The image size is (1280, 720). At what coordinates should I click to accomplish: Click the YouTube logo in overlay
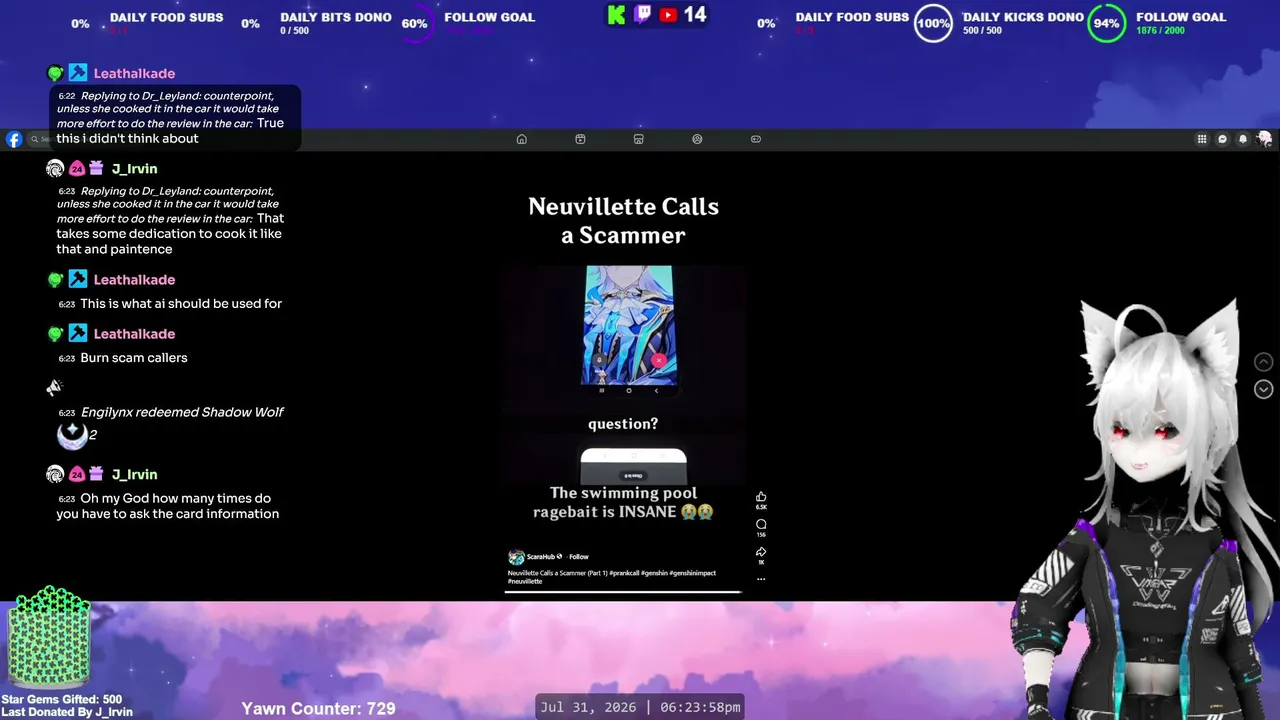point(668,15)
